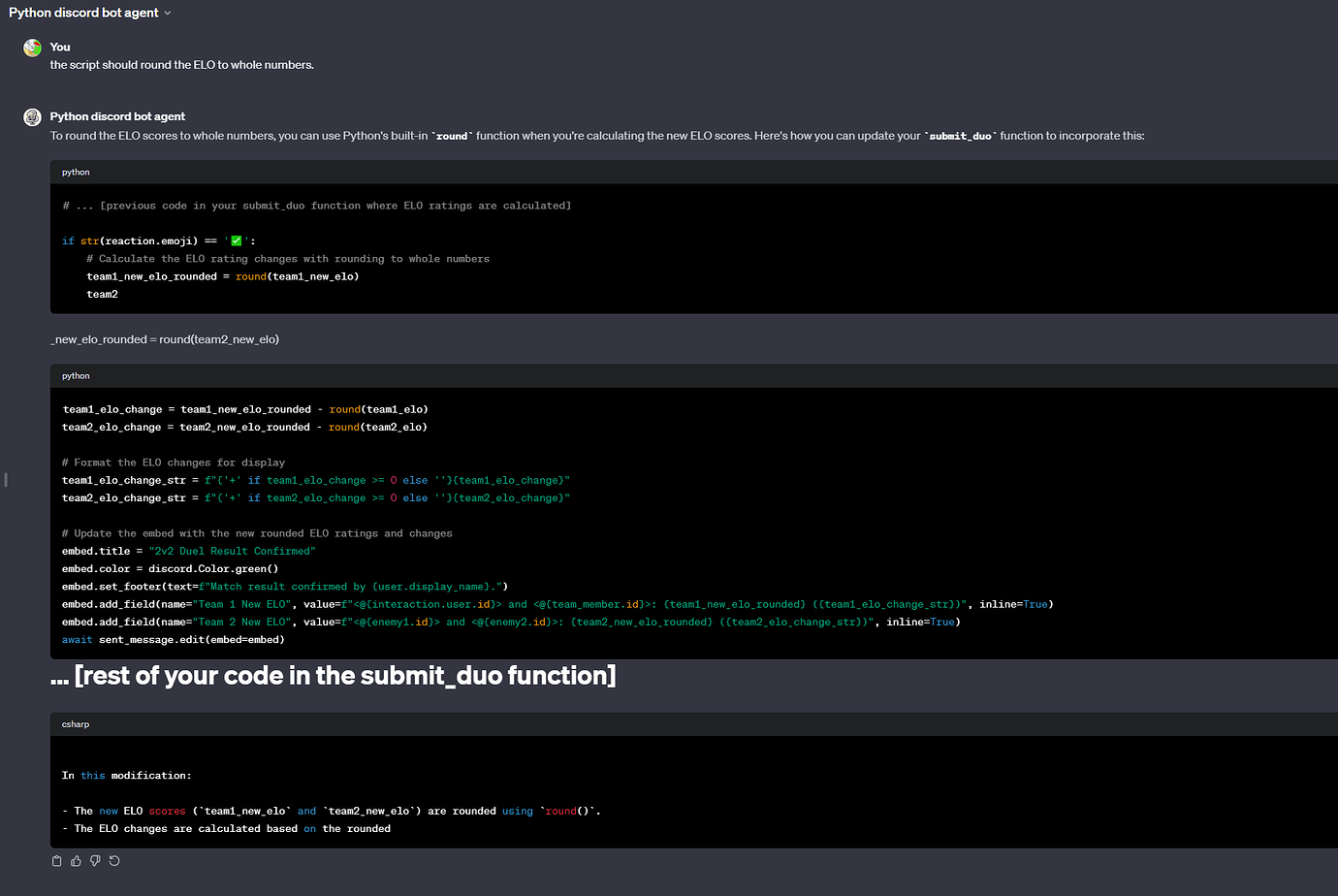This screenshot has width=1338, height=896.
Task: Click the chevron beside the chat title
Action: pyautogui.click(x=169, y=13)
